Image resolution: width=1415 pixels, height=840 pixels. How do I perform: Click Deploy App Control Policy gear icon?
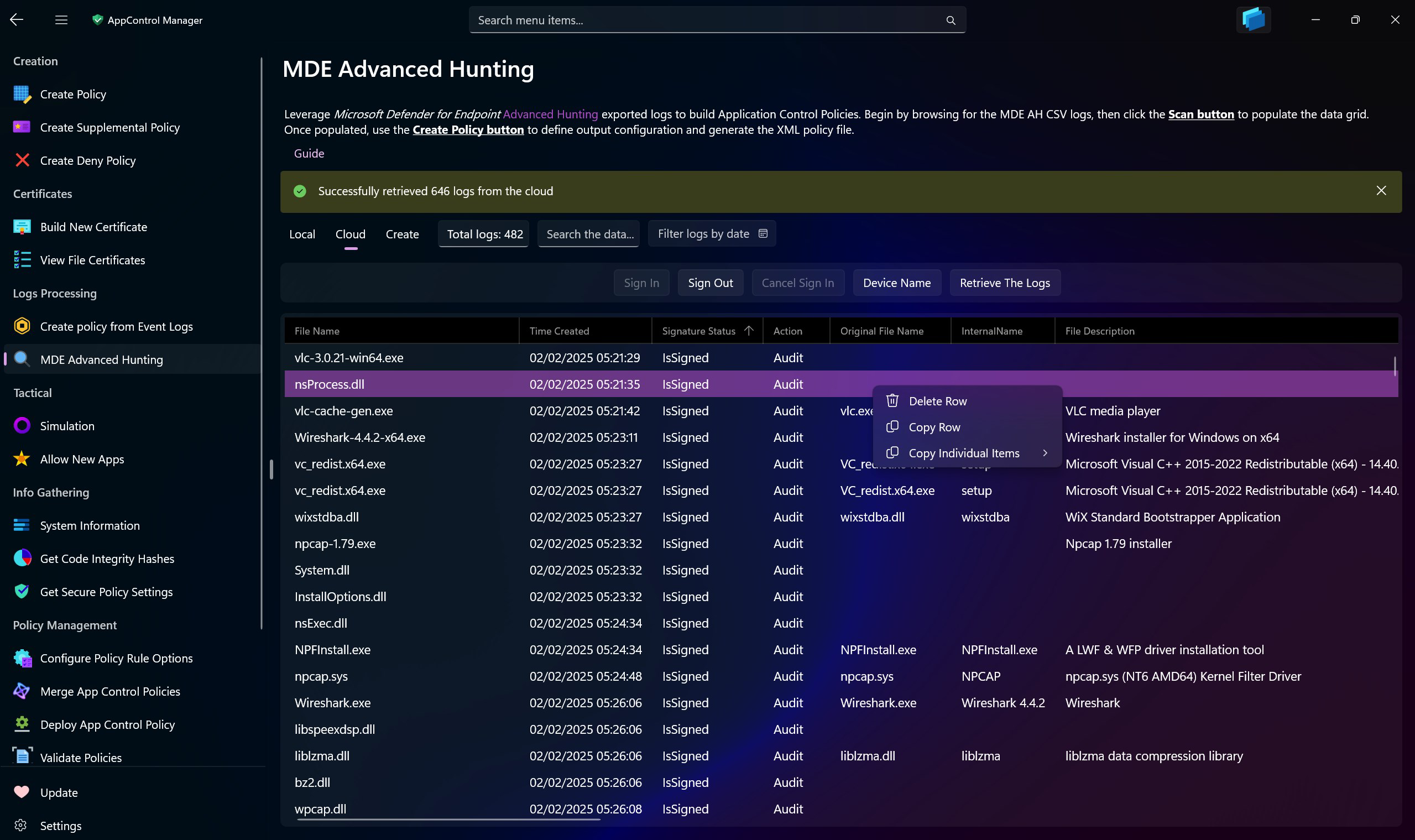(22, 724)
